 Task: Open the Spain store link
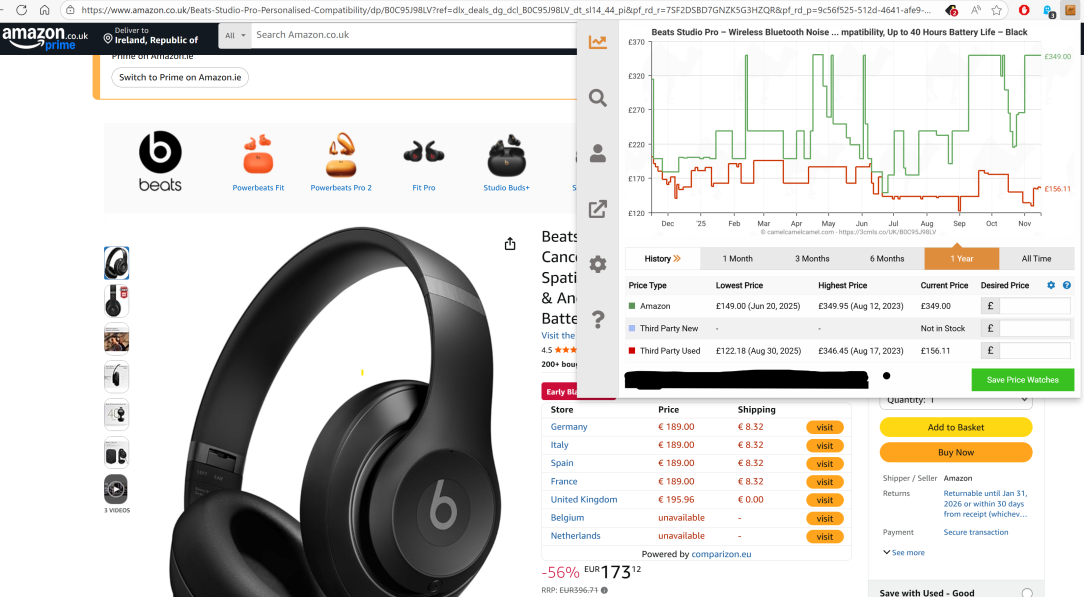click(x=562, y=463)
